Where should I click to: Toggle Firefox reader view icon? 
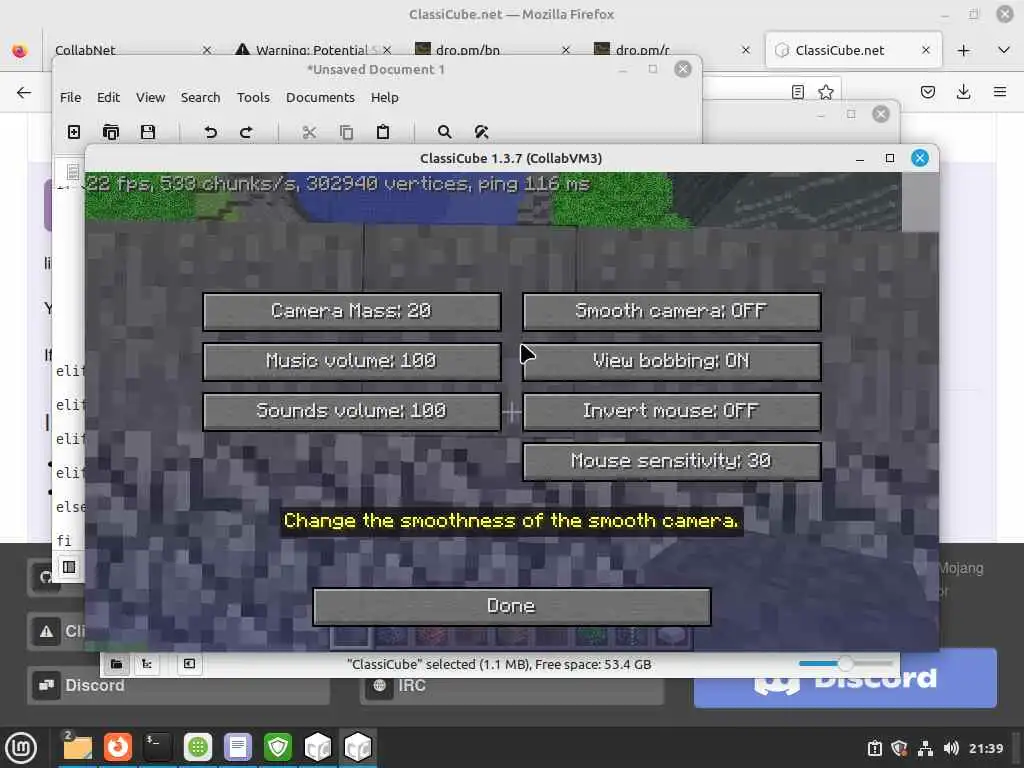pyautogui.click(x=797, y=92)
